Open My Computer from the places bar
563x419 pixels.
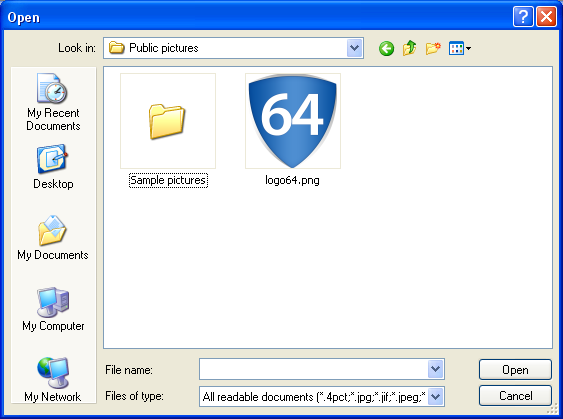coord(53,309)
